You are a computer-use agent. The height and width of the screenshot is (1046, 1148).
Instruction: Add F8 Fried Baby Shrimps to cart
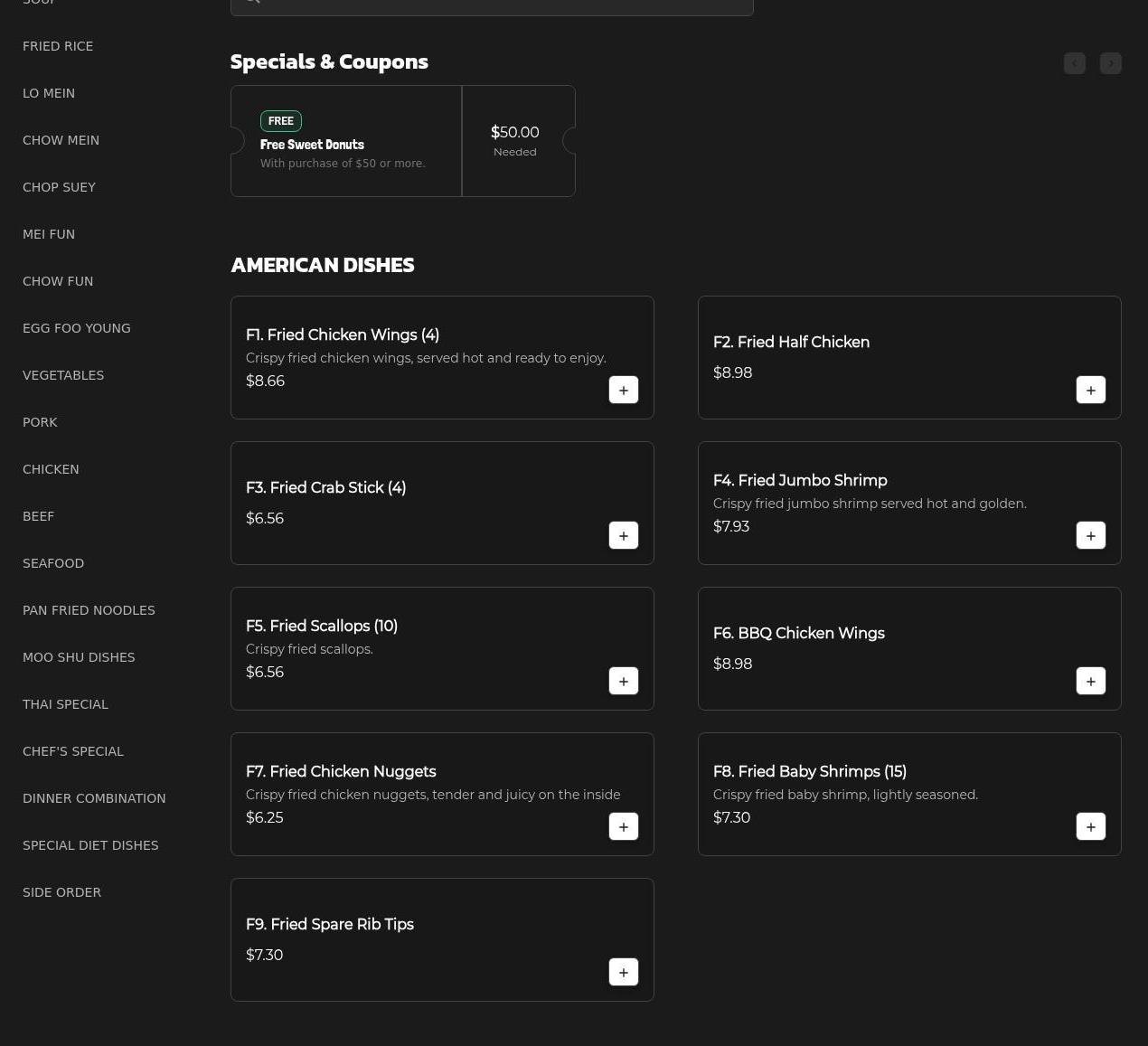[x=1090, y=826]
